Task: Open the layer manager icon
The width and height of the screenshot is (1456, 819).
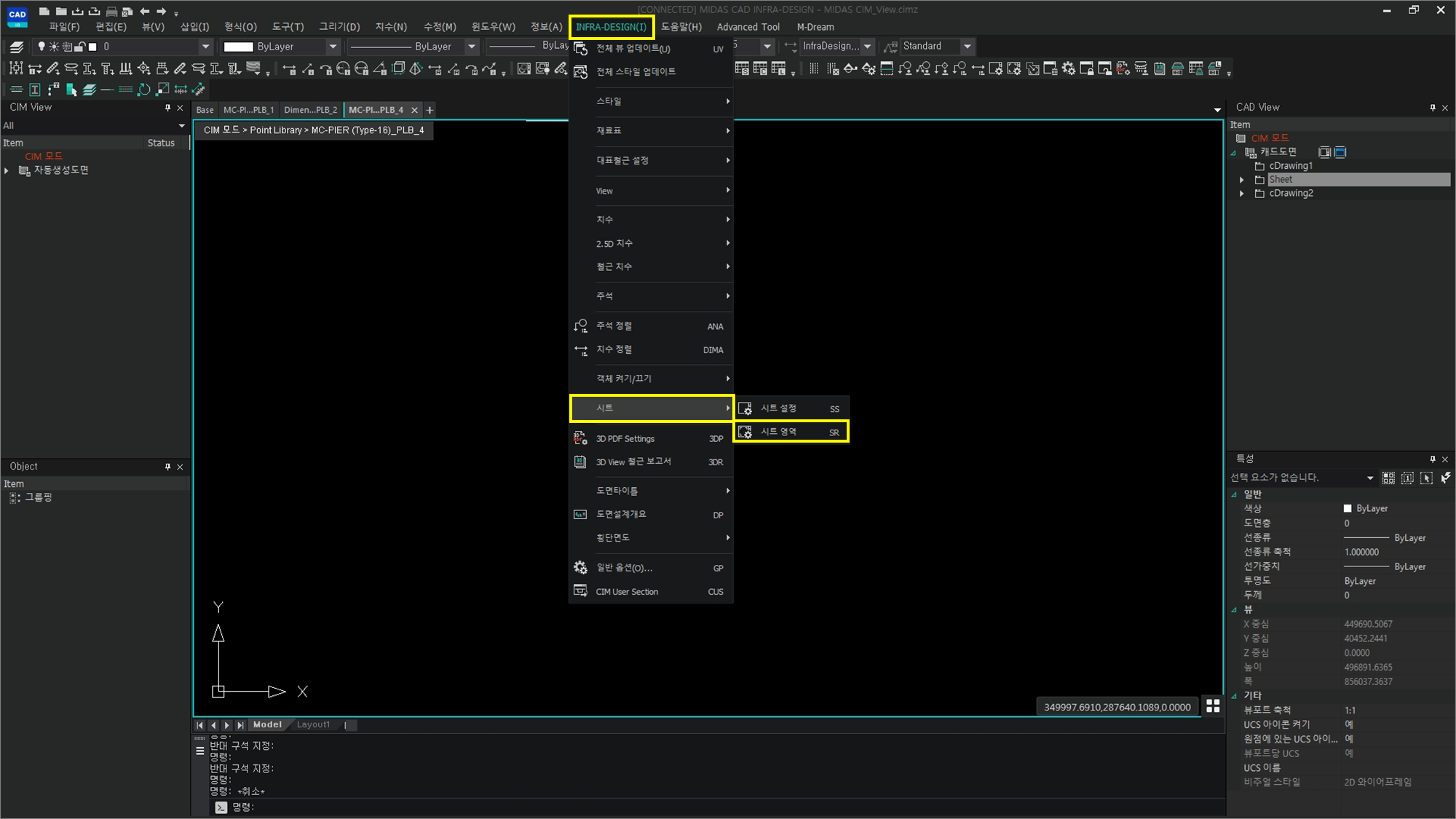Action: pos(17,47)
